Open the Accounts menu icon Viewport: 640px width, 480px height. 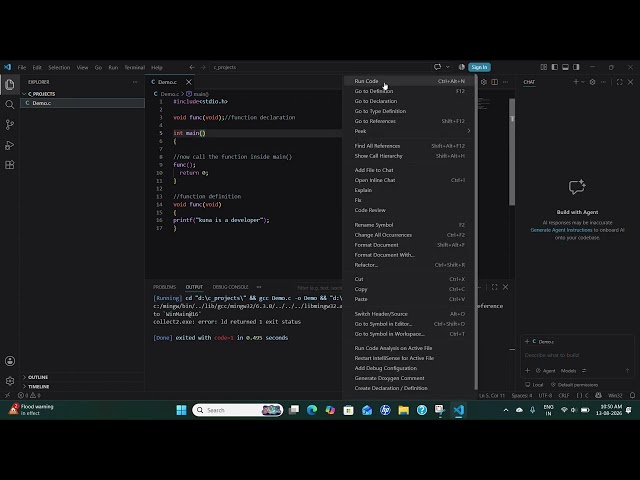pos(10,361)
